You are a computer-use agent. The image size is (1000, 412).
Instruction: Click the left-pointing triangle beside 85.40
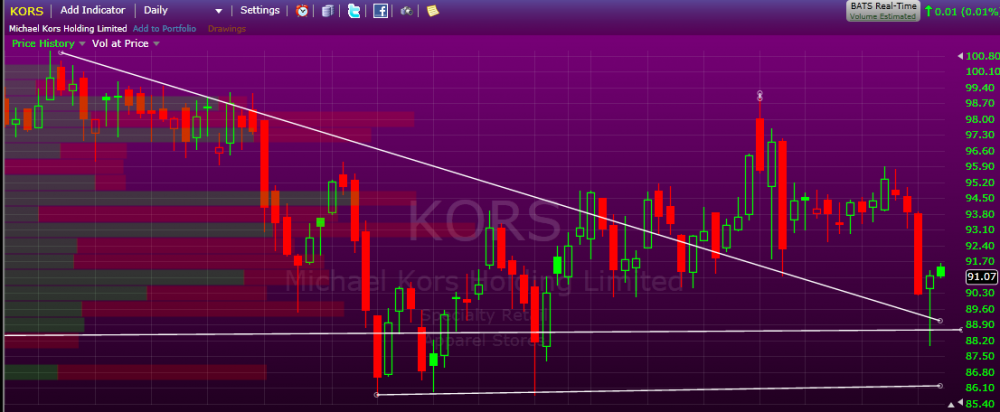click(x=960, y=404)
